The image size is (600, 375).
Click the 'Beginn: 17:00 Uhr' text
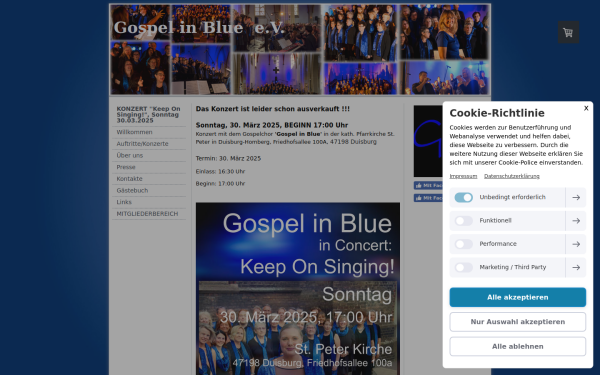tap(220, 184)
